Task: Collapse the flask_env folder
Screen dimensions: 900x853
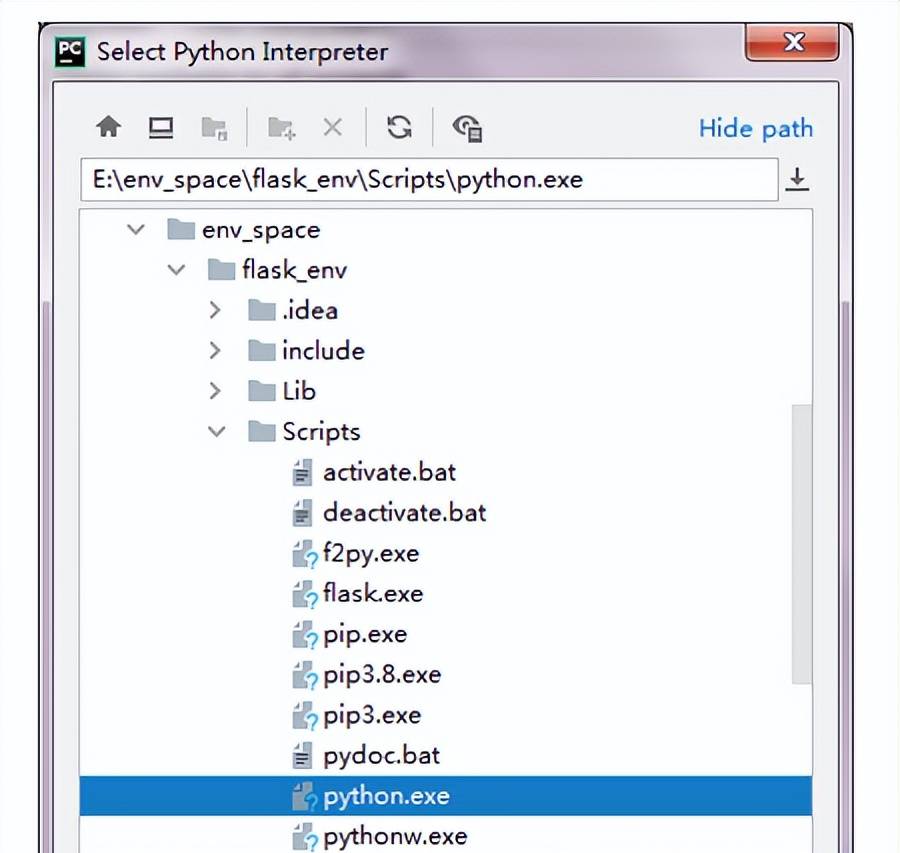Action: [176, 270]
